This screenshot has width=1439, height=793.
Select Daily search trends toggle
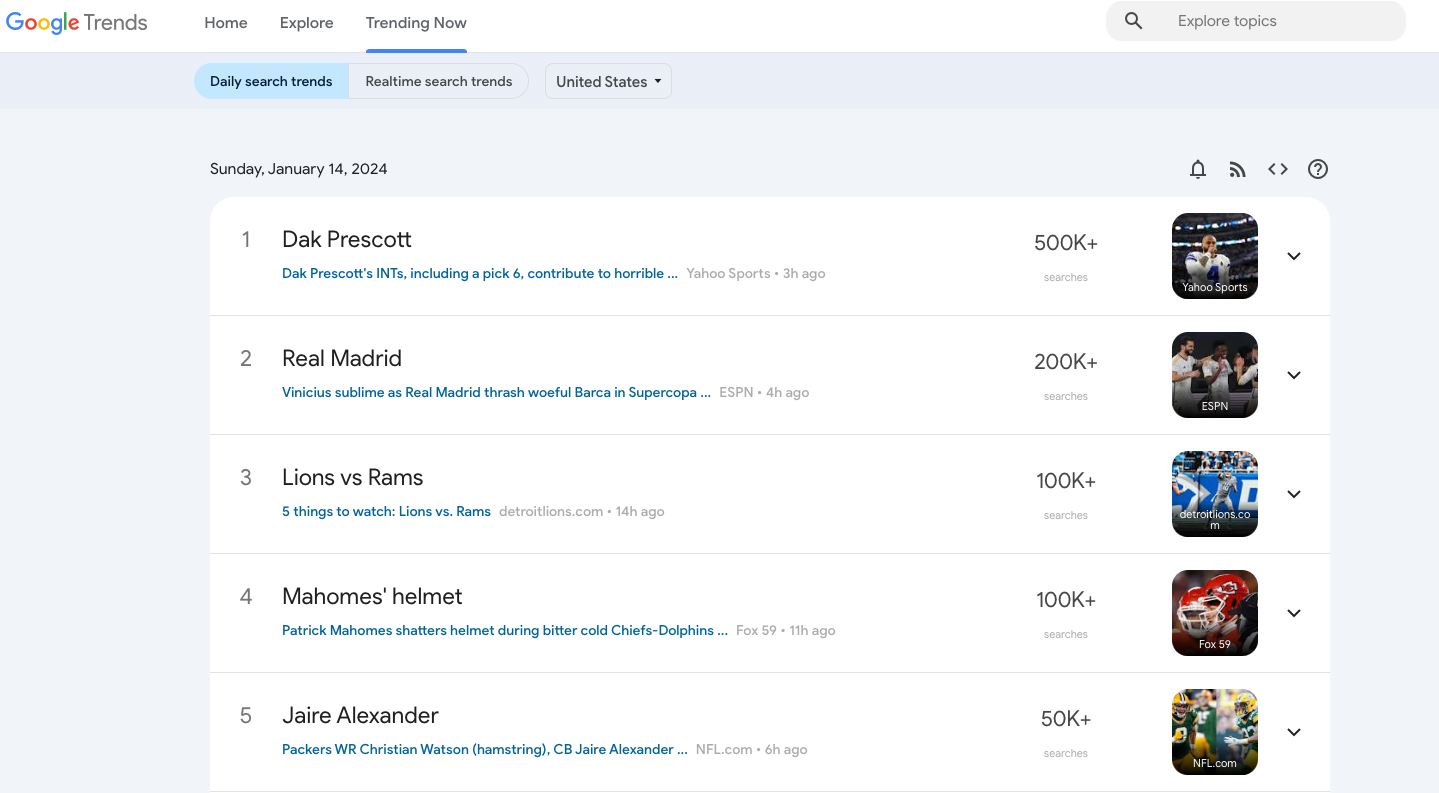coord(271,82)
